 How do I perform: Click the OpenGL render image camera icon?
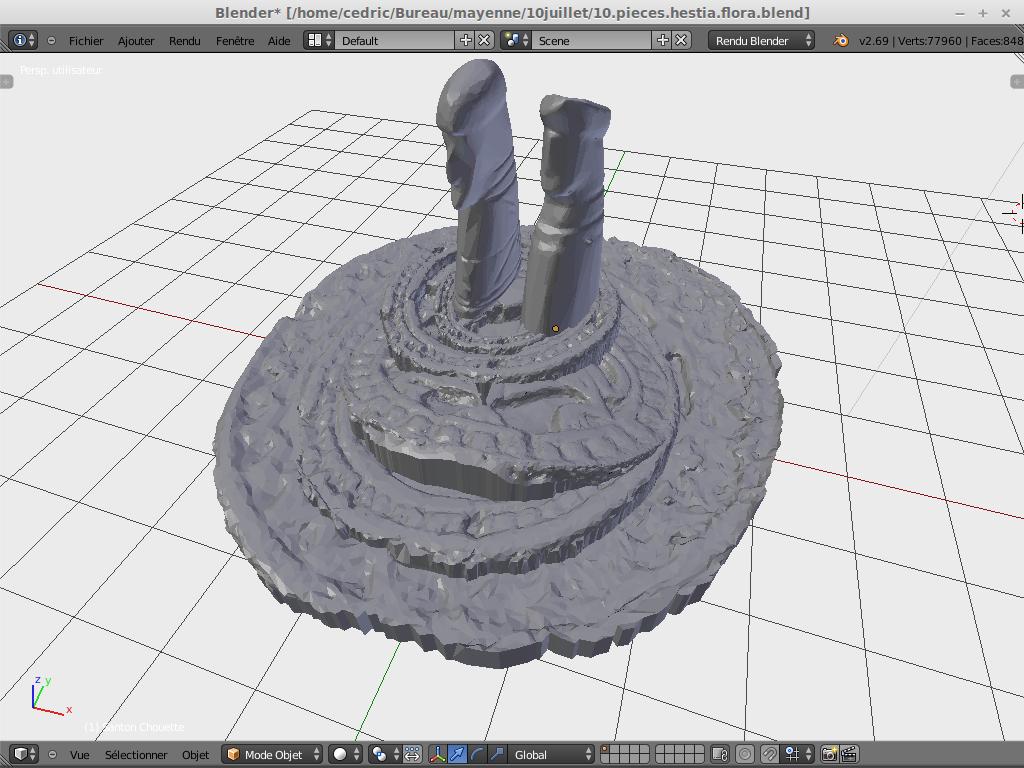coord(829,754)
